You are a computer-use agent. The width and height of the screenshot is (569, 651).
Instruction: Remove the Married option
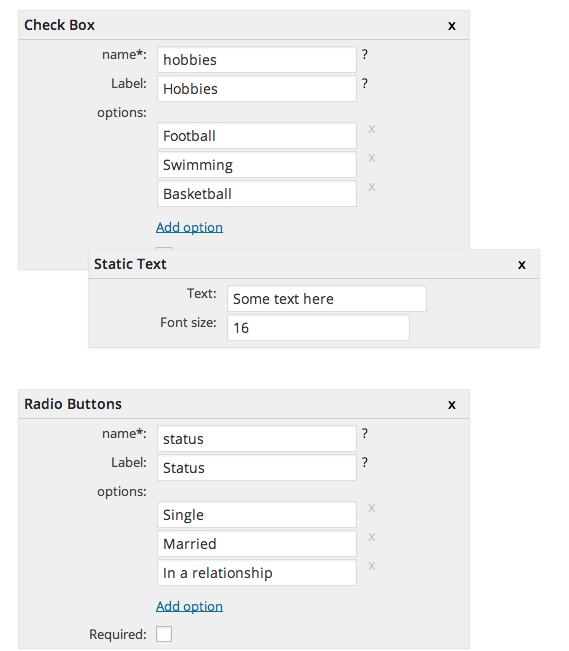coord(371,537)
